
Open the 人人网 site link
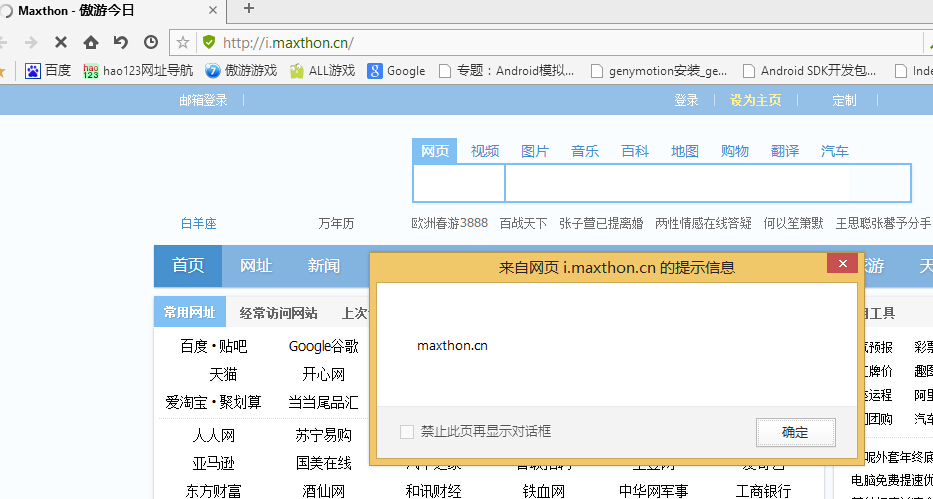[x=214, y=435]
